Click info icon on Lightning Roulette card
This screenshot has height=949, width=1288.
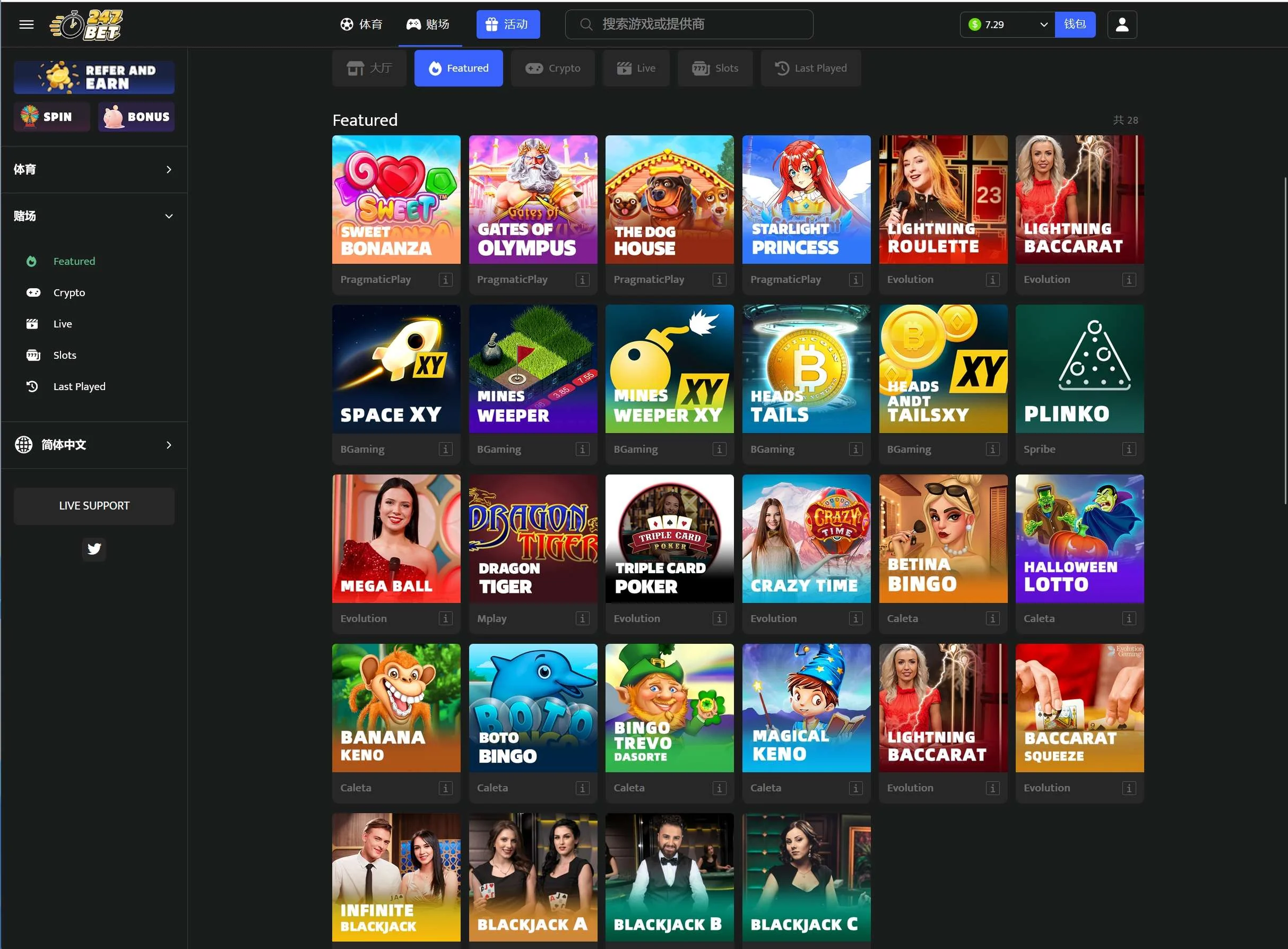pos(992,280)
